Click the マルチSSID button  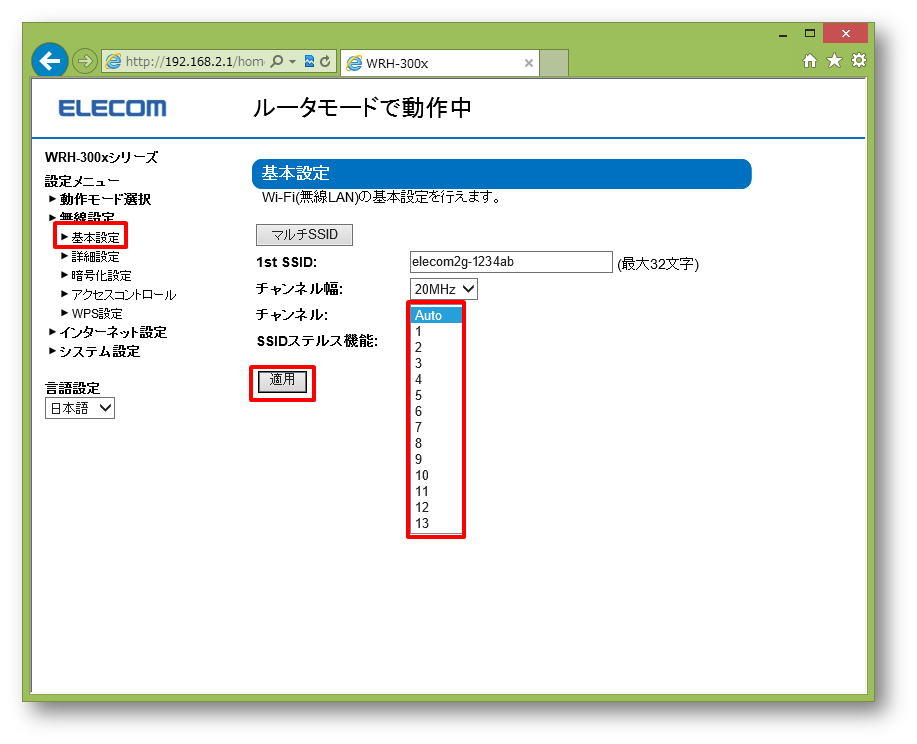(x=304, y=235)
